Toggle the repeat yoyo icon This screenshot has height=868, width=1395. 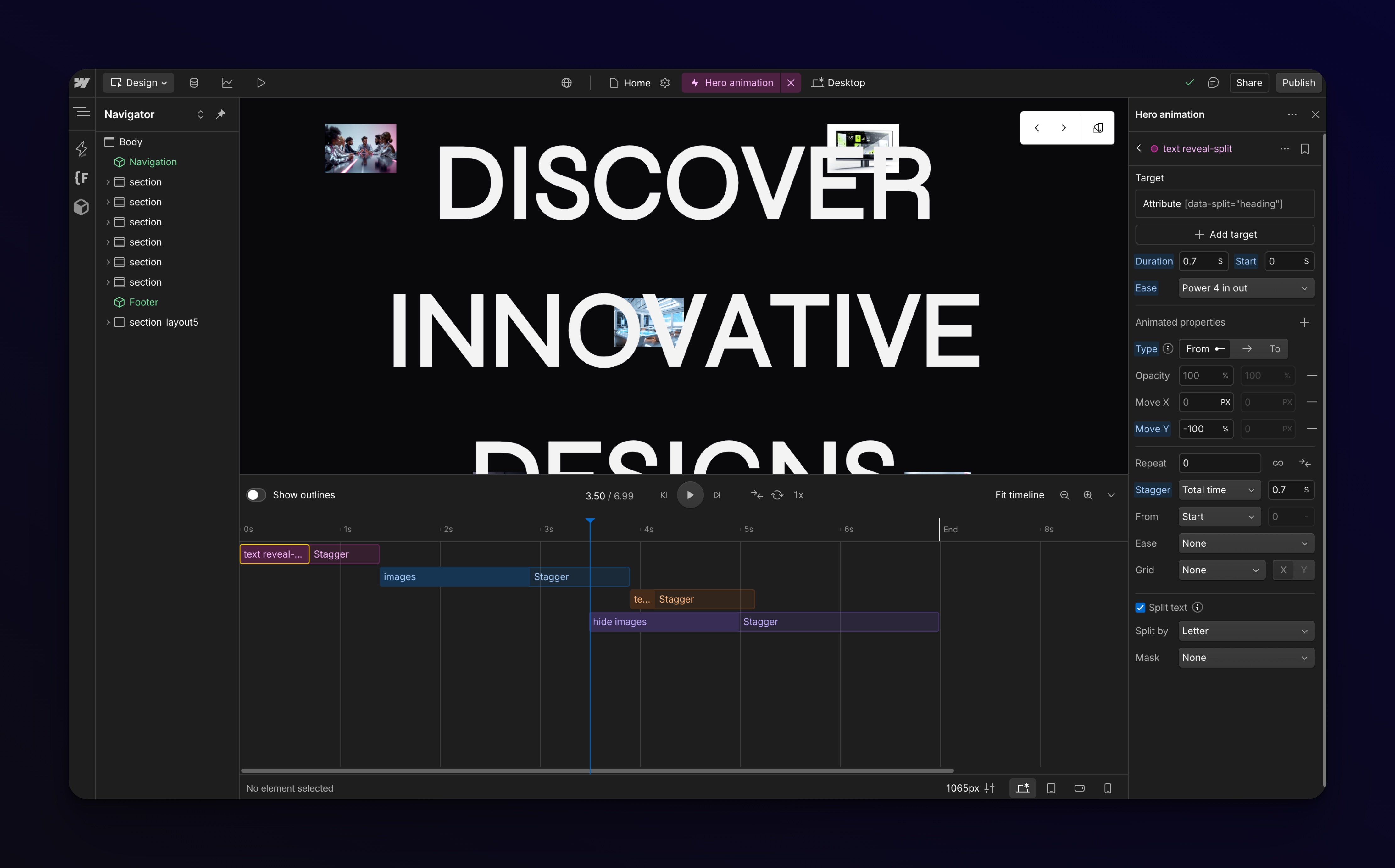(1304, 463)
